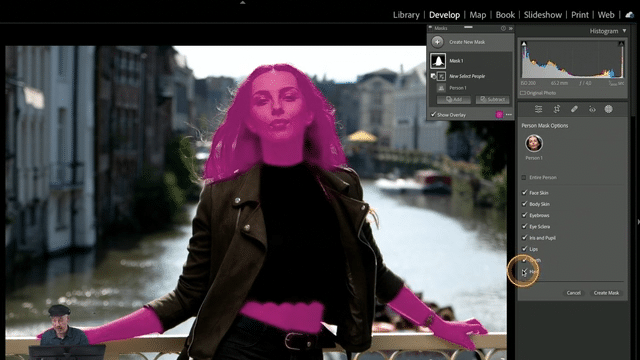
Task: Toggle visibility icon beside New Select People
Action: pos(433,76)
